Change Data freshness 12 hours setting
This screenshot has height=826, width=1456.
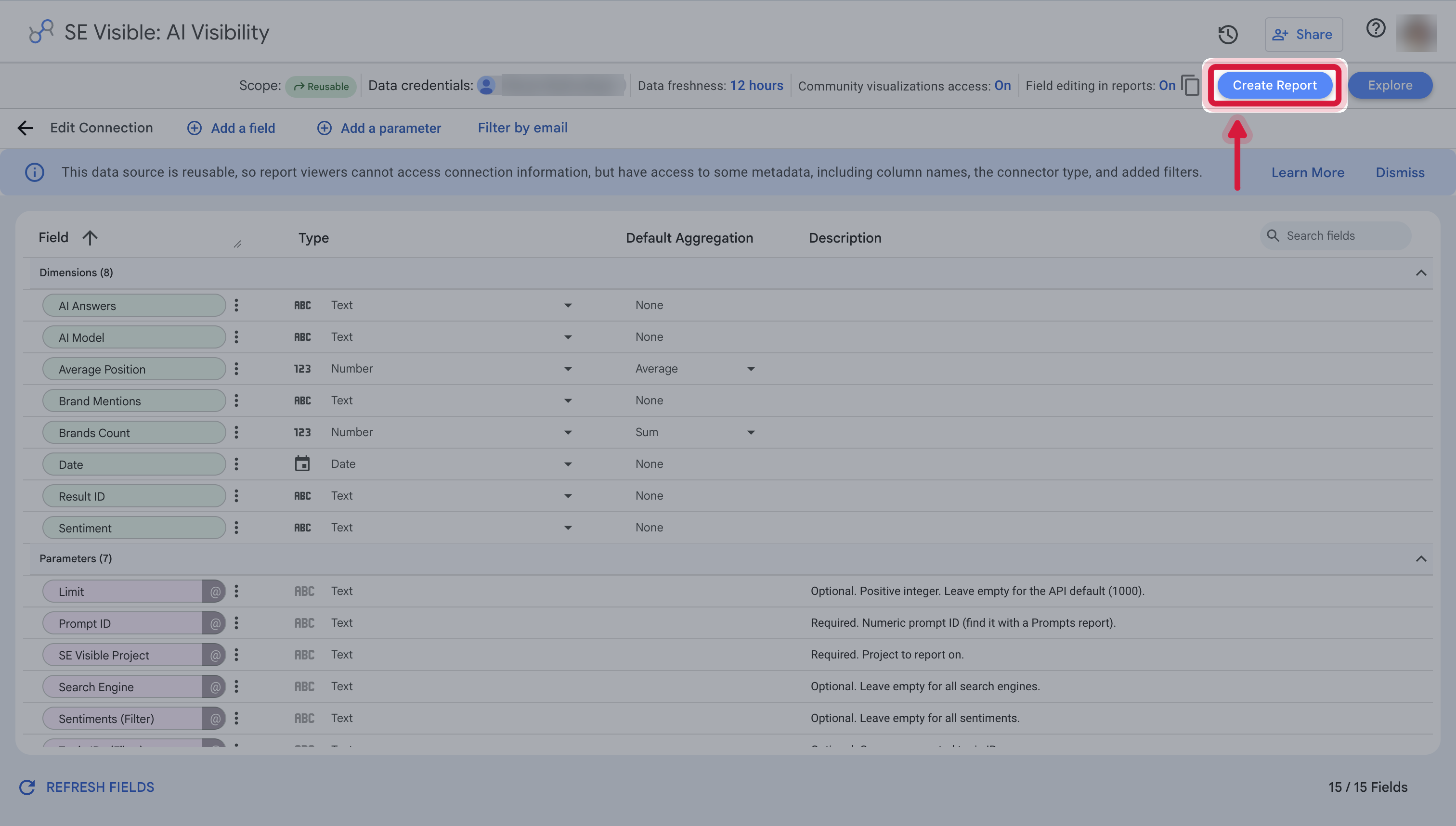point(756,85)
